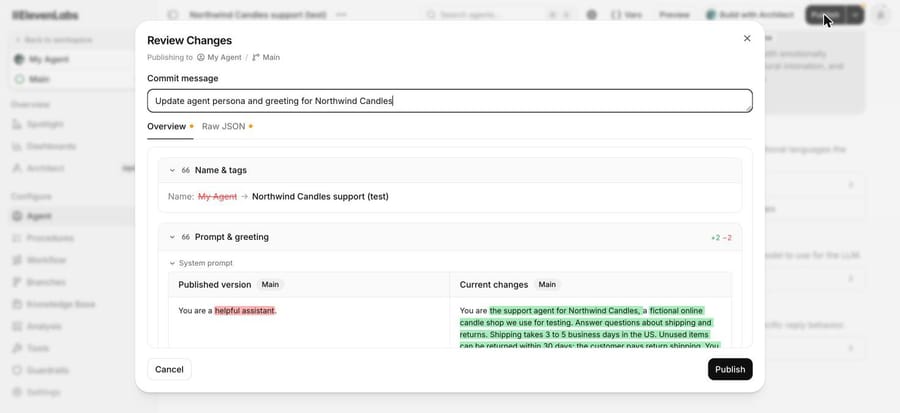Click the +2 −2 change count
The image size is (900, 413).
(x=721, y=237)
